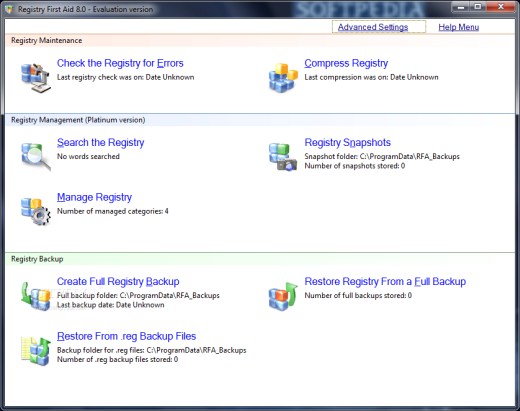Open the Manage Registry link
This screenshot has width=520, height=411.
click(x=94, y=197)
